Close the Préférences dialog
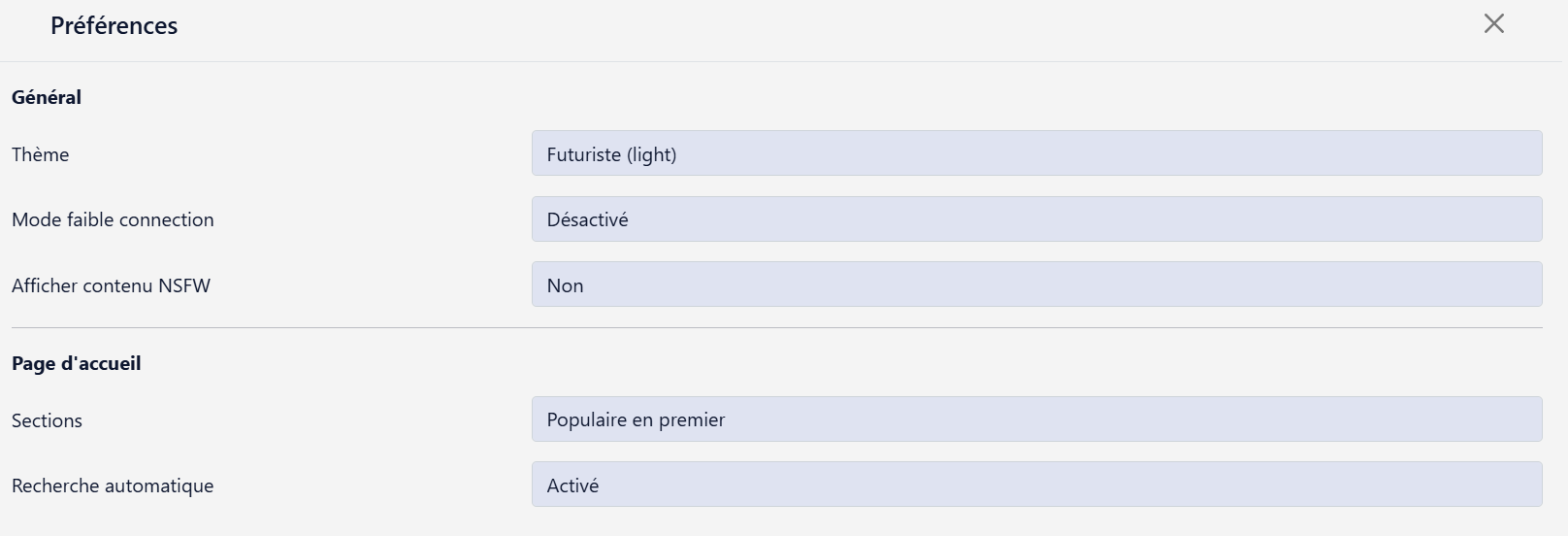1568x536 pixels. tap(1493, 24)
